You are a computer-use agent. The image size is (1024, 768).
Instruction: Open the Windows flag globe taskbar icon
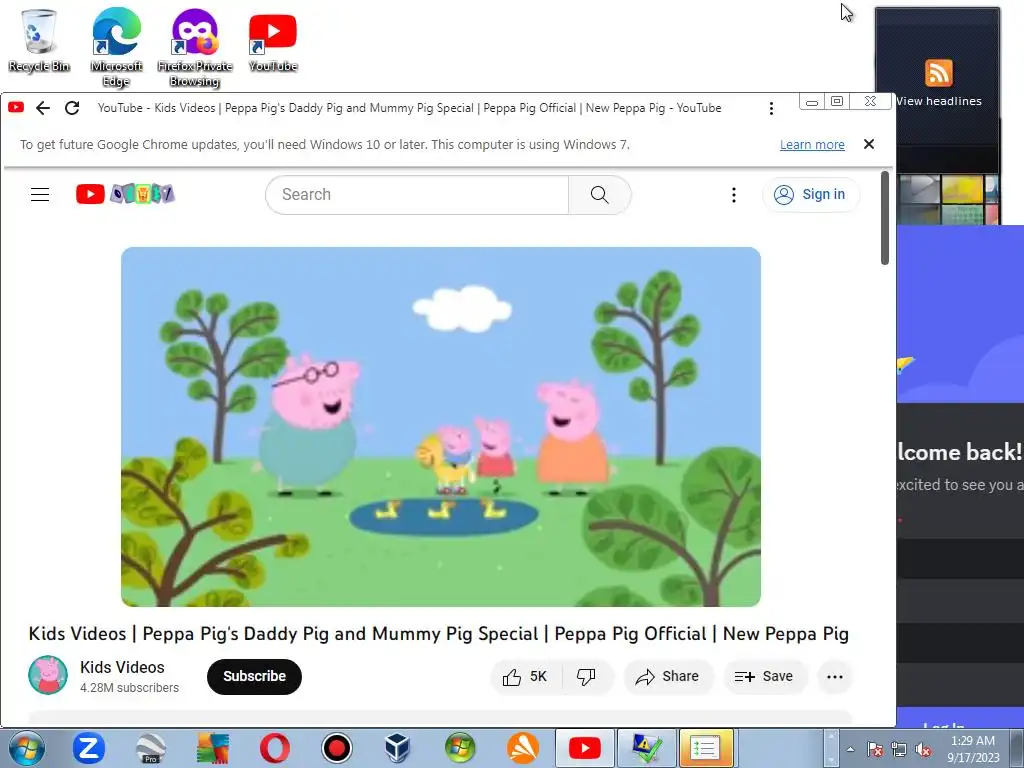pos(460,748)
